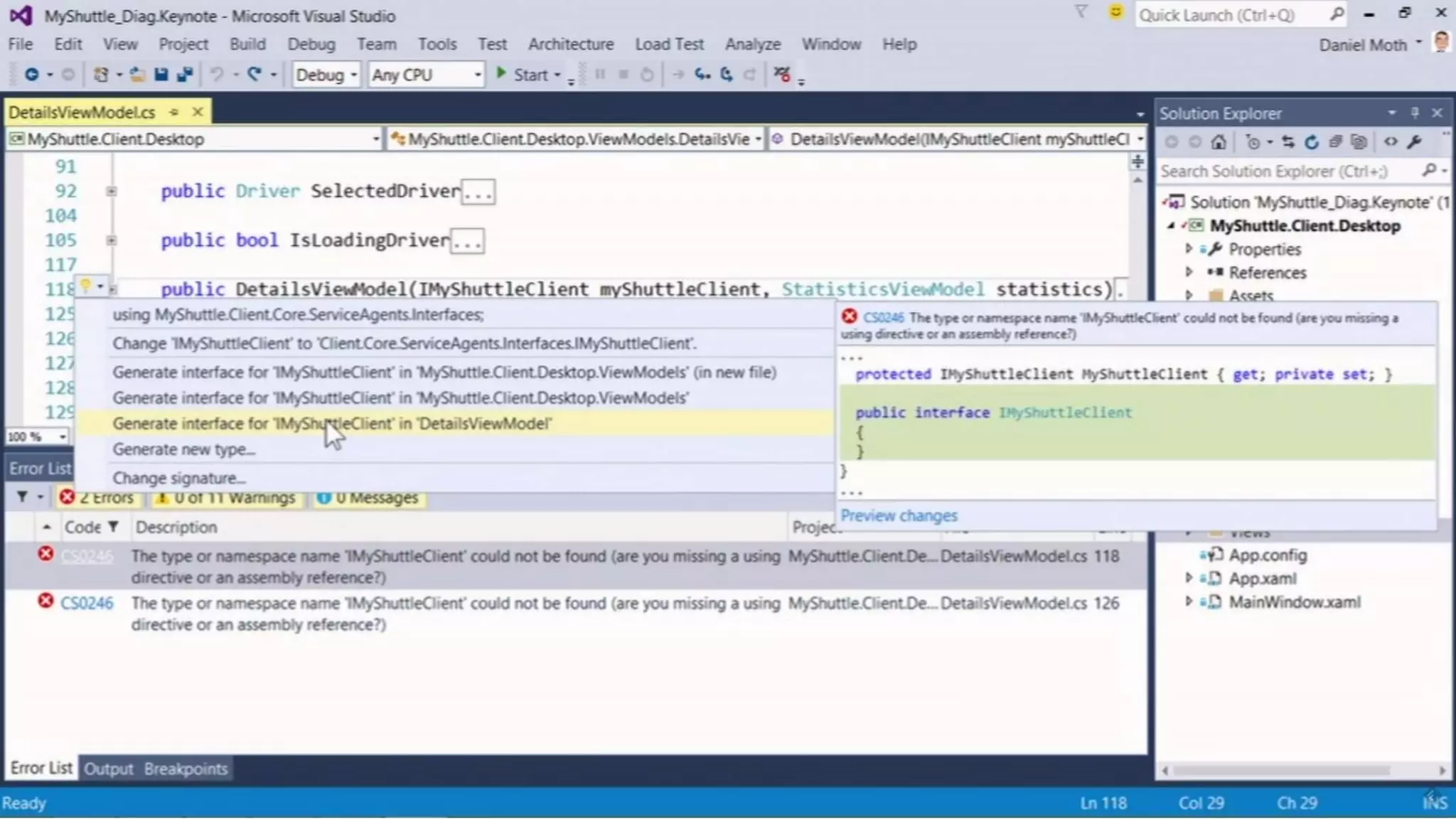Click the Home icon in Solution Explorer

tap(1219, 142)
